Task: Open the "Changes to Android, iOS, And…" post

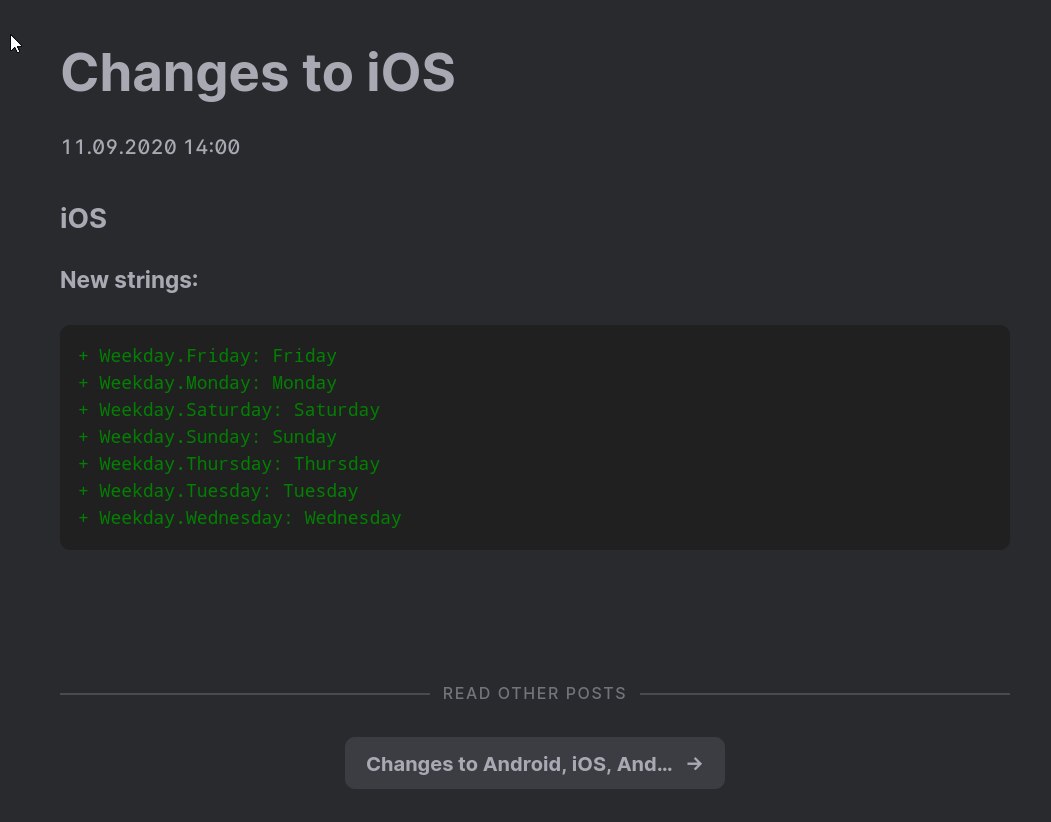Action: 518,764
